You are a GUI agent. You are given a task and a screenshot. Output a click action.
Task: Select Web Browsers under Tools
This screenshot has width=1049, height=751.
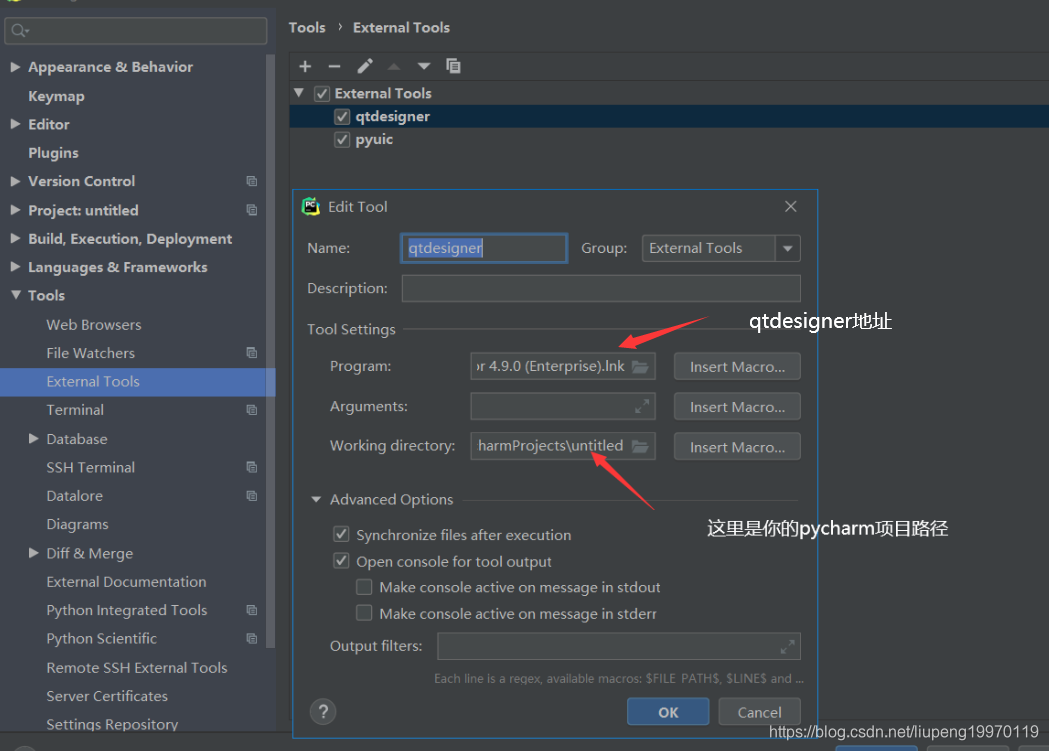[94, 324]
